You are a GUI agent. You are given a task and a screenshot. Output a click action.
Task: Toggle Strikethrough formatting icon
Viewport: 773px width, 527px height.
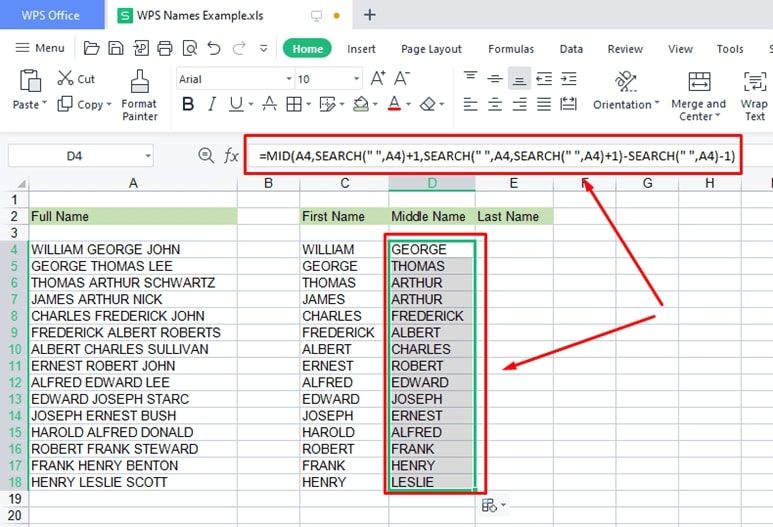click(x=269, y=104)
